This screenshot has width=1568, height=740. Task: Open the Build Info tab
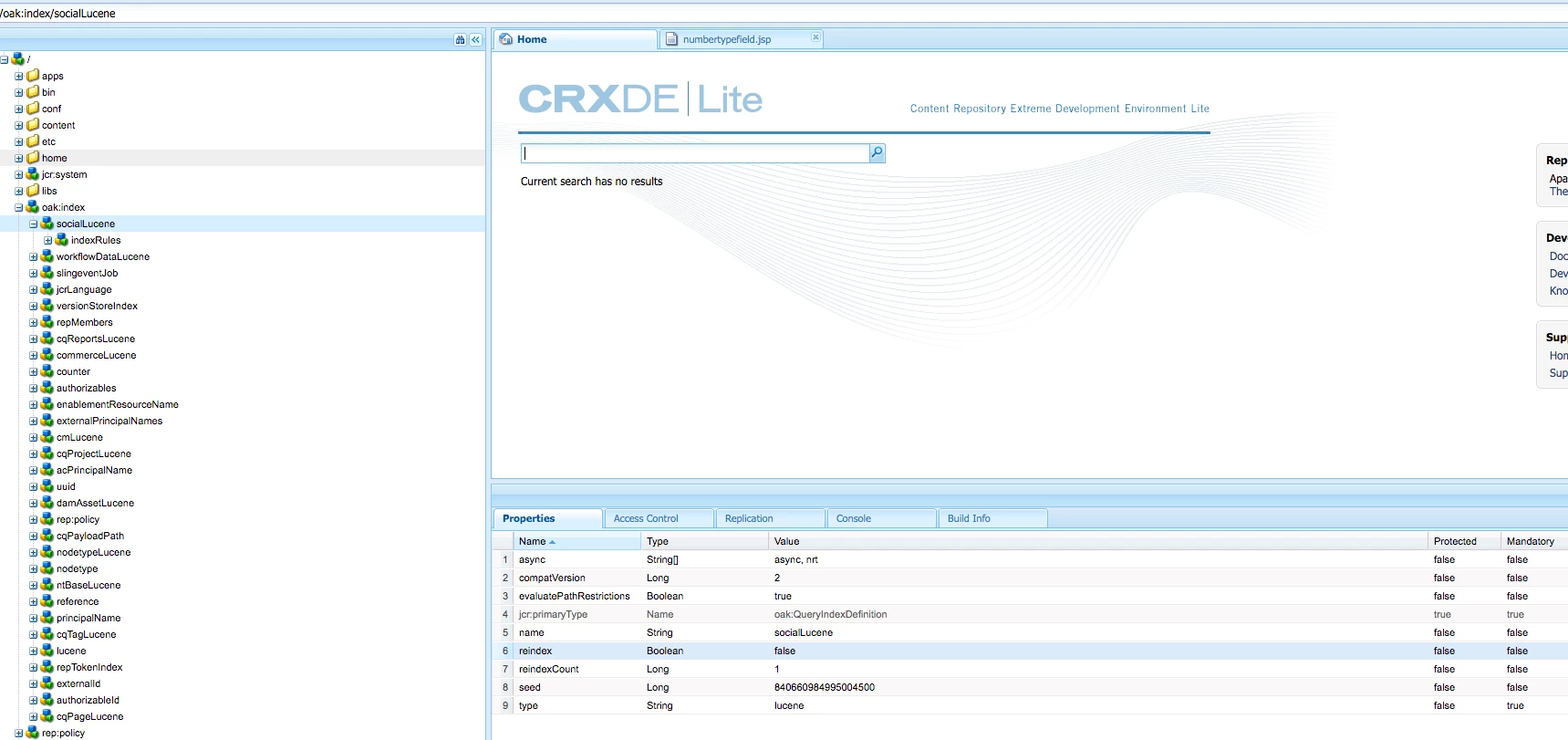(x=992, y=518)
